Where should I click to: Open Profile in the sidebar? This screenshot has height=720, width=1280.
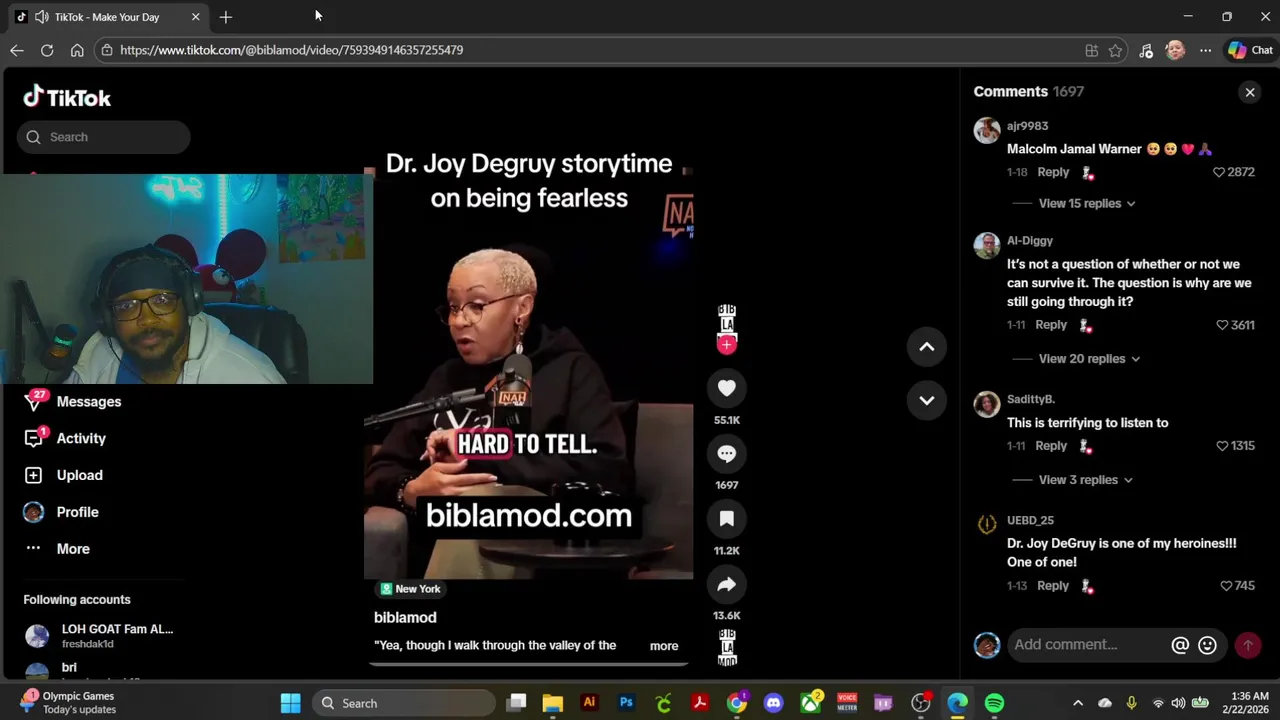click(x=61, y=512)
